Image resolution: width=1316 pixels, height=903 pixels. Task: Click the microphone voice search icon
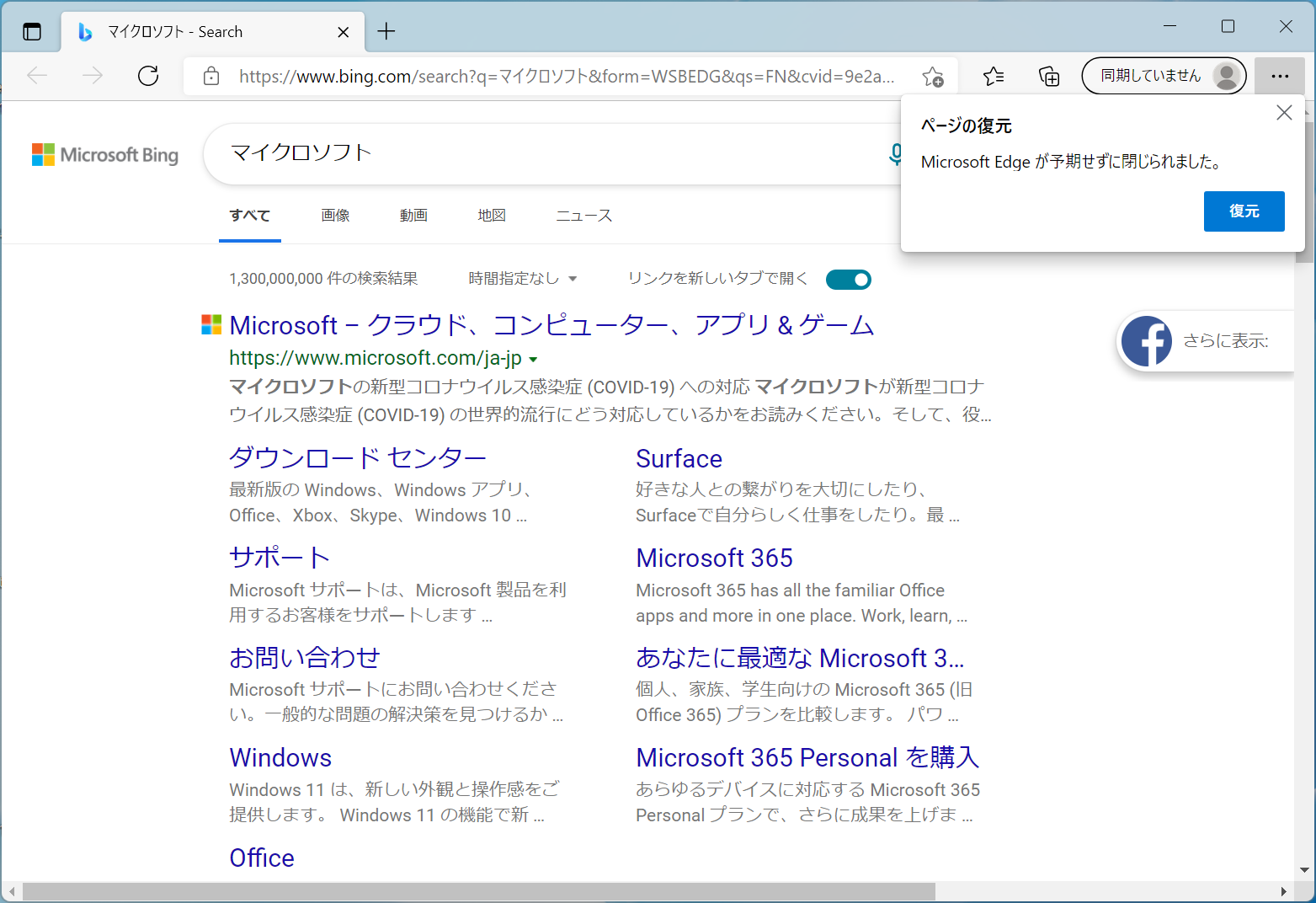(x=896, y=154)
